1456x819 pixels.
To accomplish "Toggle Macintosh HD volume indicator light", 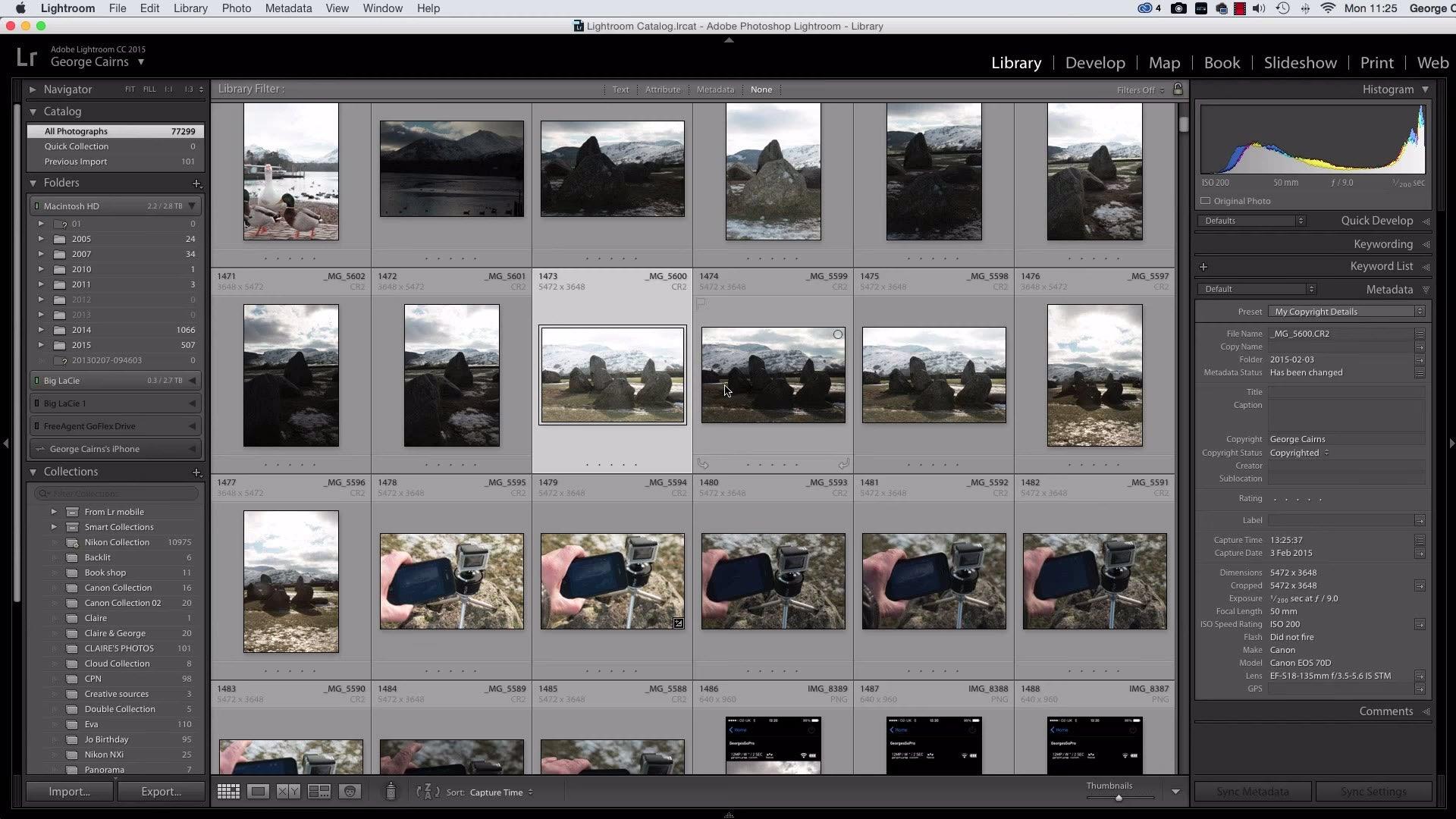I will tap(36, 206).
